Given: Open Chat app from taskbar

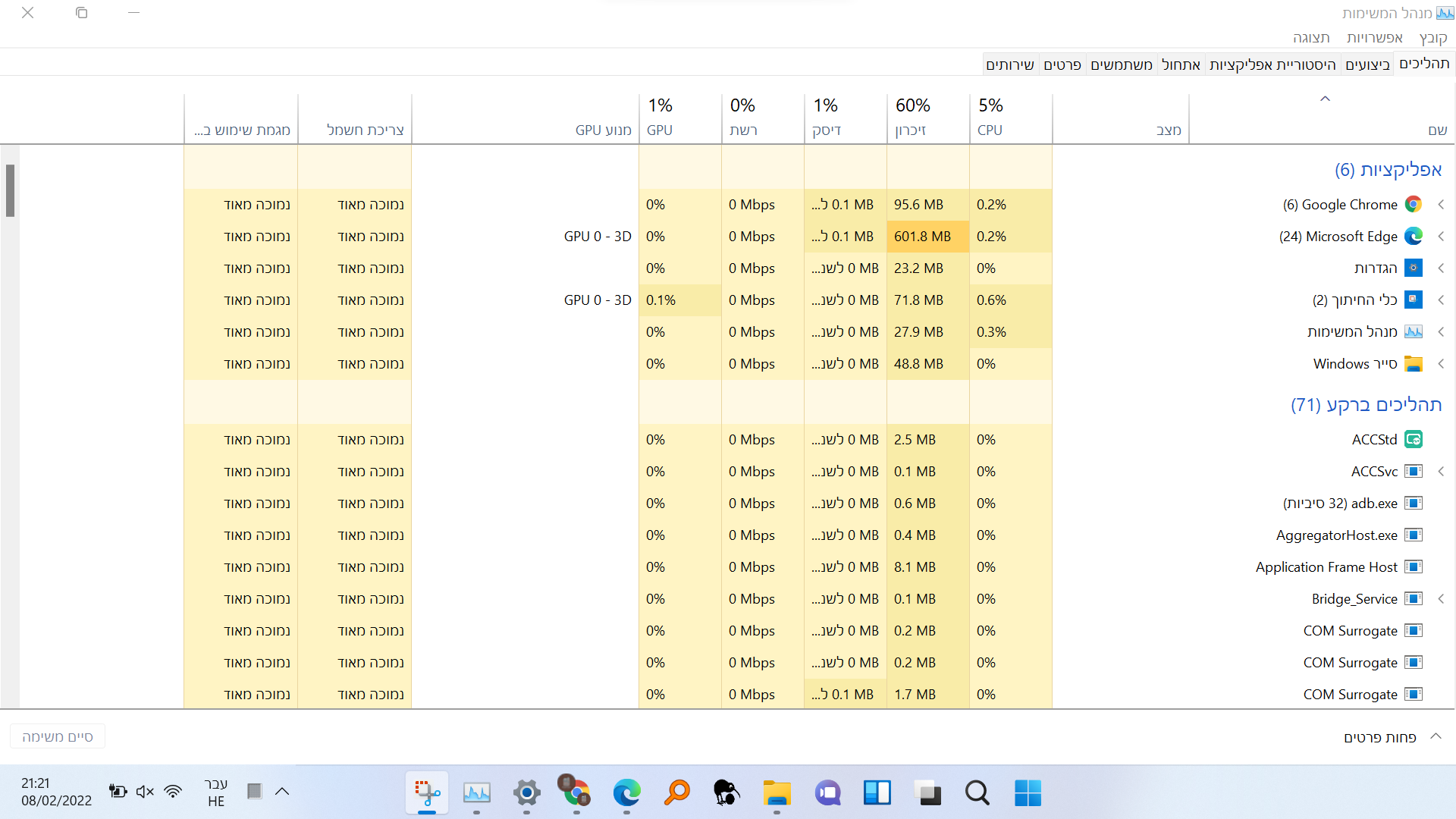Looking at the screenshot, I should click(827, 793).
